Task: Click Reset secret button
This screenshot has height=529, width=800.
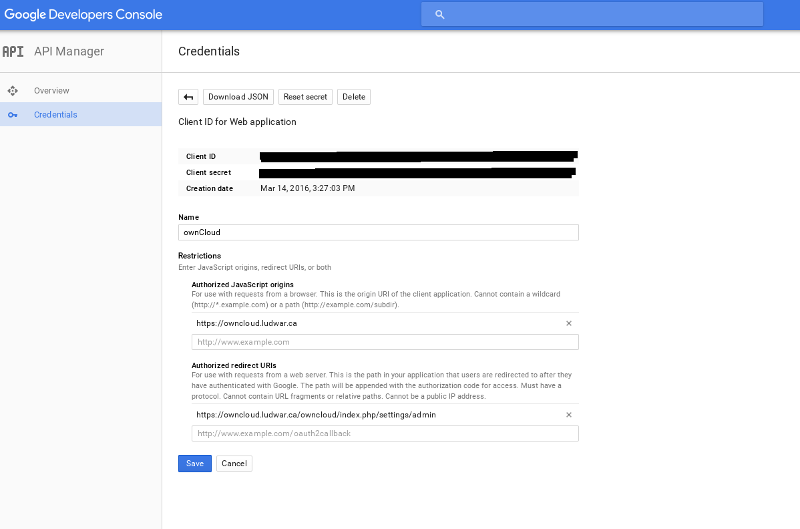Action: tap(305, 97)
